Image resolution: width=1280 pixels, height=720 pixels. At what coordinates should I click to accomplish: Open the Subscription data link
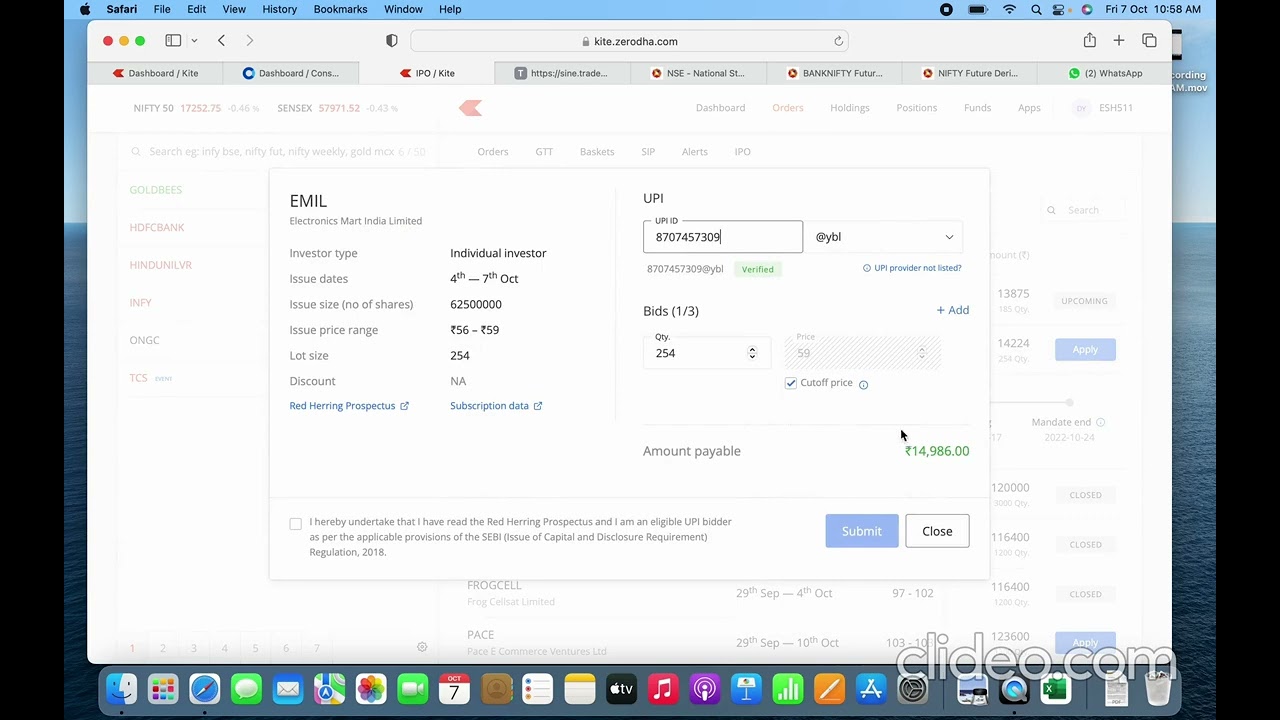click(496, 406)
